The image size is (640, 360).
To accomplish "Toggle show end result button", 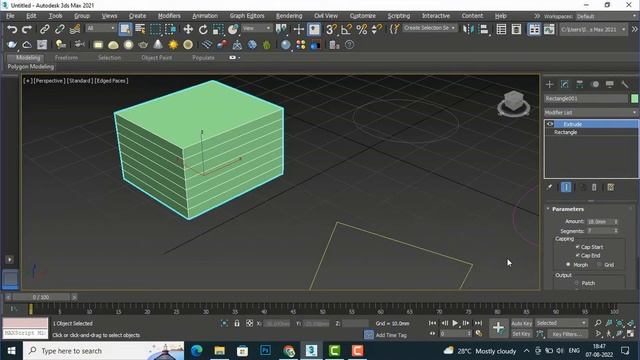I will click(x=566, y=187).
